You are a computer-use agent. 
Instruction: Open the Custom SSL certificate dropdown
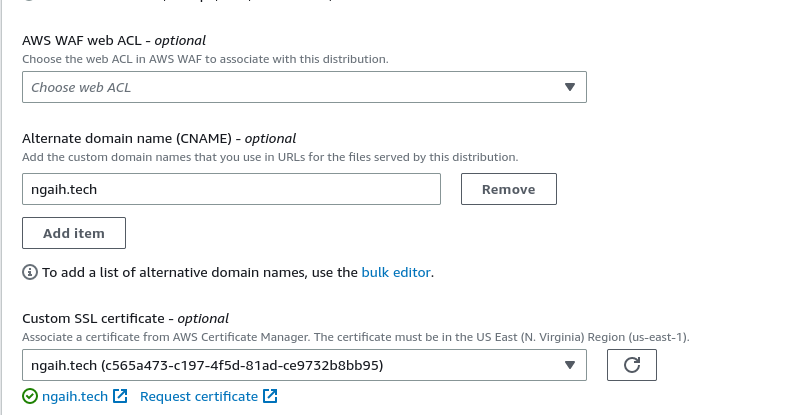[304, 365]
